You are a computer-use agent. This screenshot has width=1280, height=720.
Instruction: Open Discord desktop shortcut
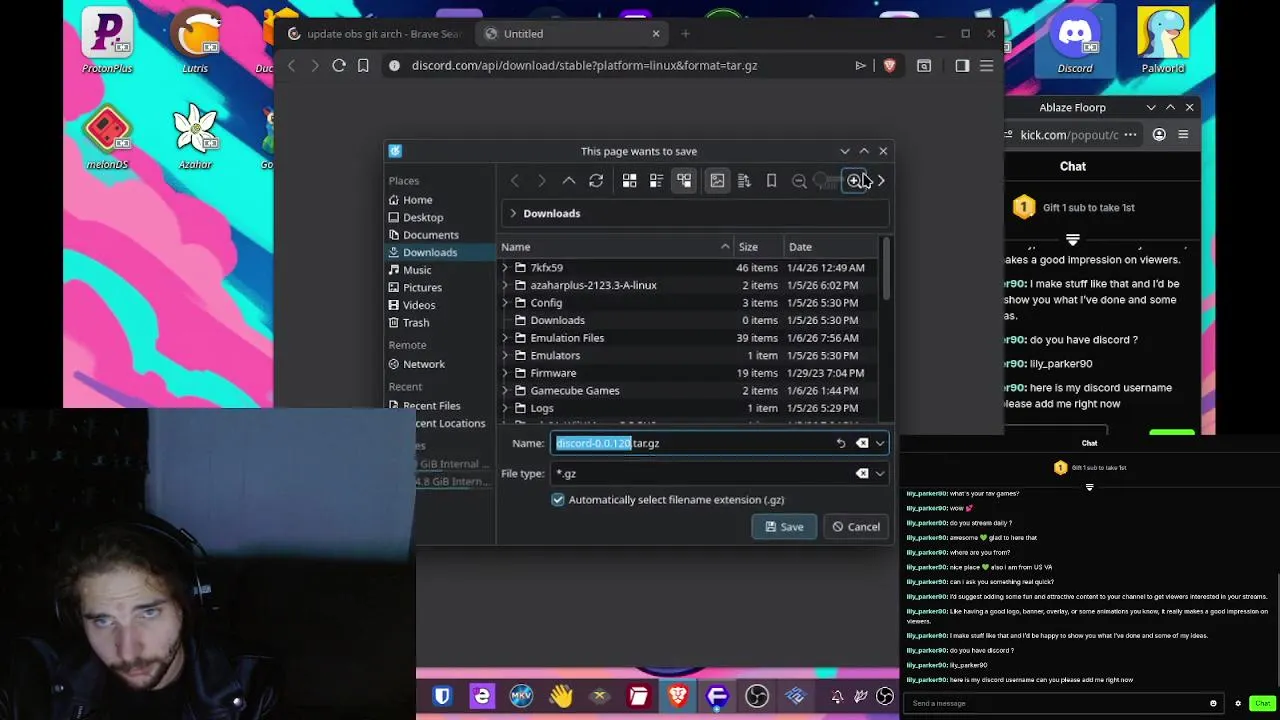(x=1075, y=40)
